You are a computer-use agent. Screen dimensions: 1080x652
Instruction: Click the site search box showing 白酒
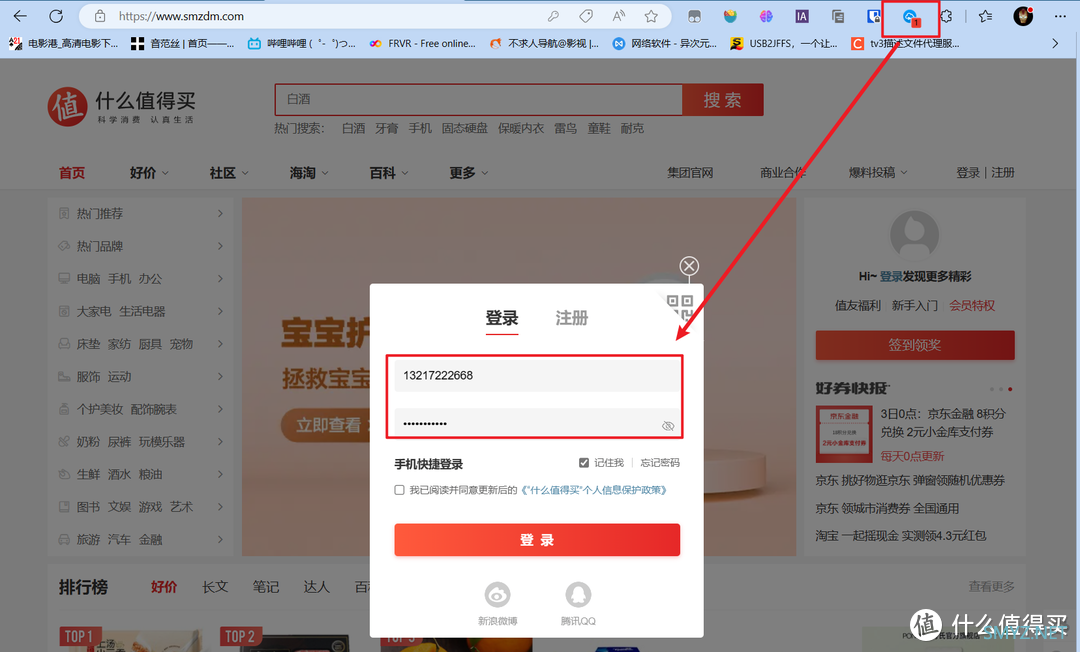[479, 100]
